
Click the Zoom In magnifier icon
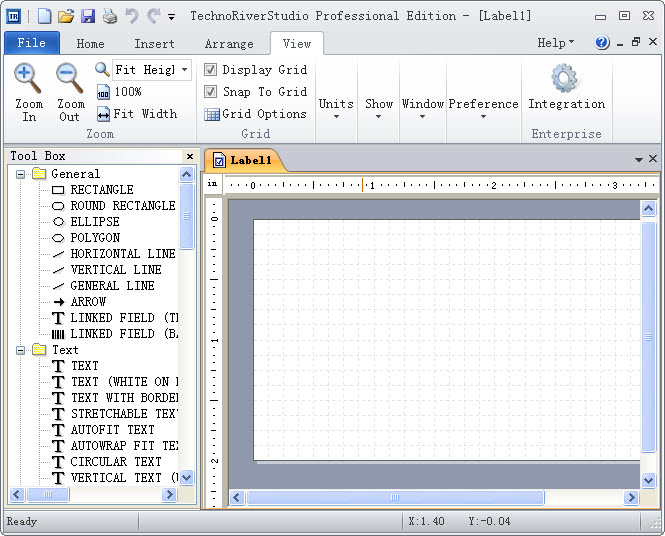tap(28, 78)
